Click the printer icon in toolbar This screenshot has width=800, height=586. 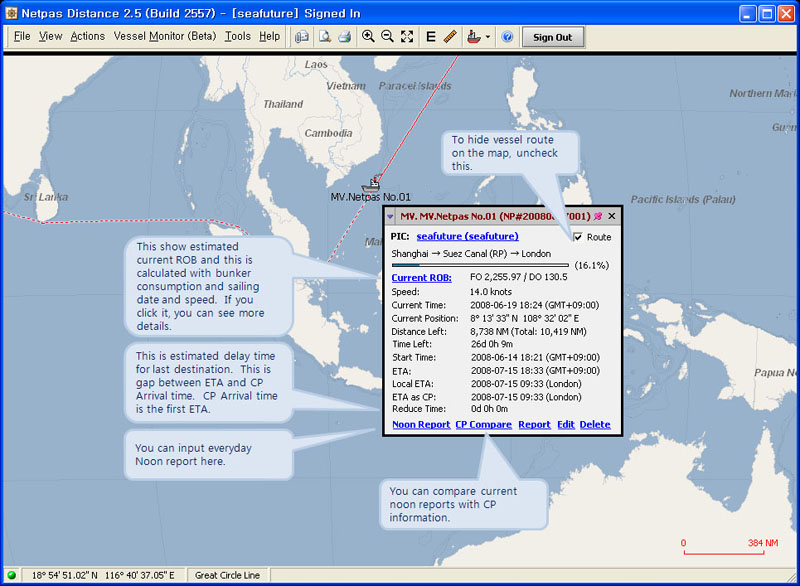[345, 37]
